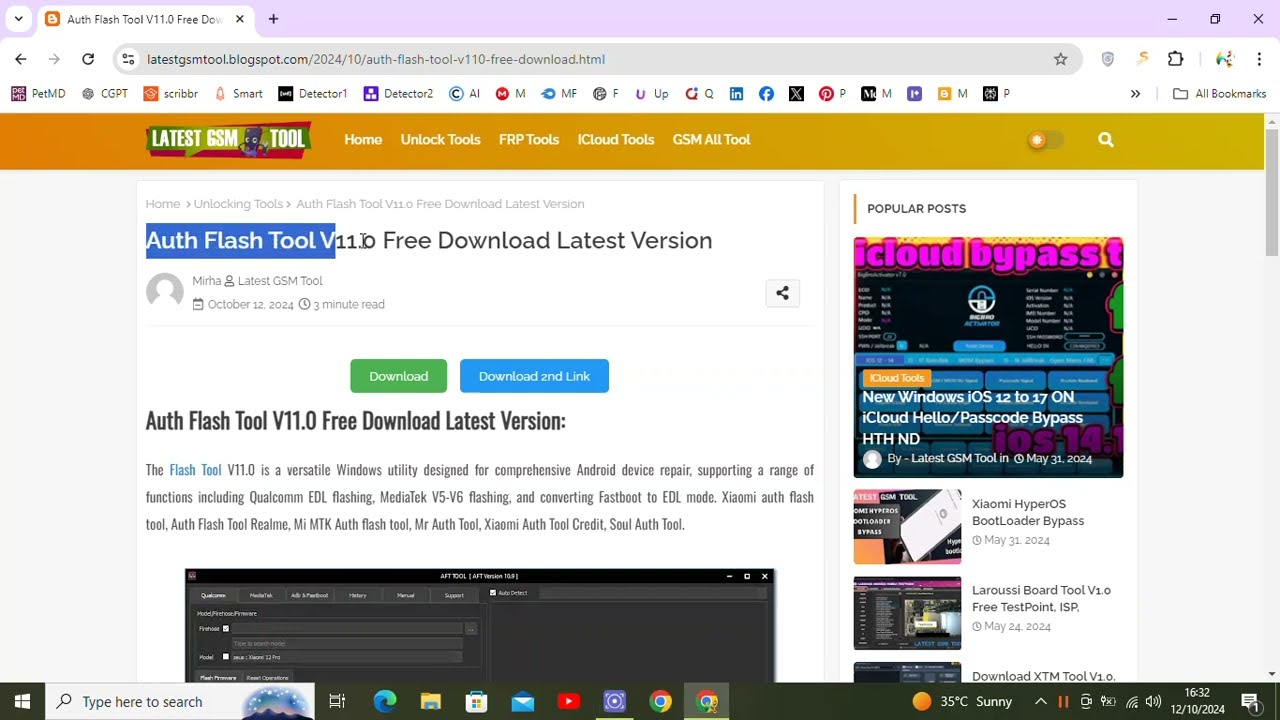Click the Download 2nd Link button
This screenshot has height=720, width=1280.
[x=534, y=376]
